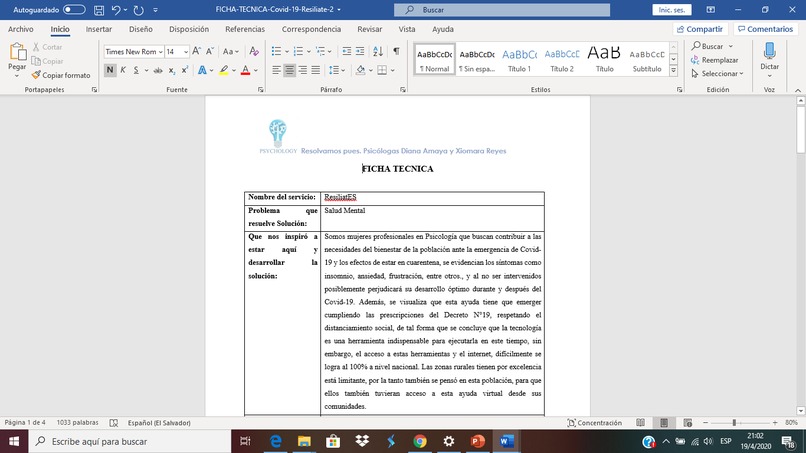Enable Concentración mode in status bar
Screen dimensions: 806x453
click(x=594, y=423)
